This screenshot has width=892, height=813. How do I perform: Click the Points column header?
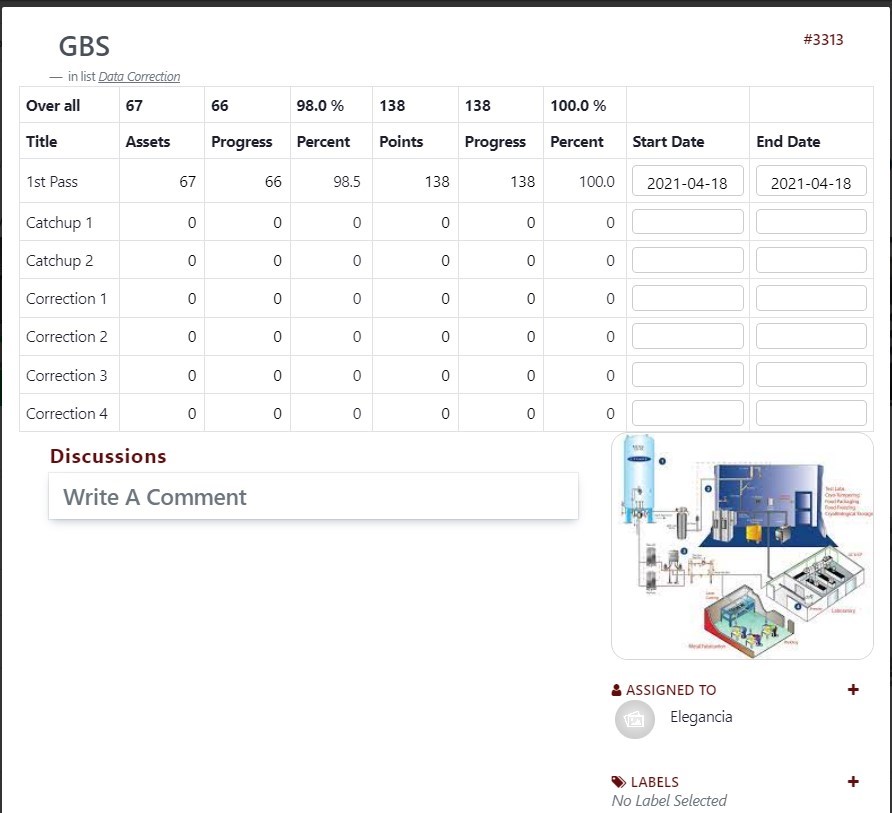401,142
